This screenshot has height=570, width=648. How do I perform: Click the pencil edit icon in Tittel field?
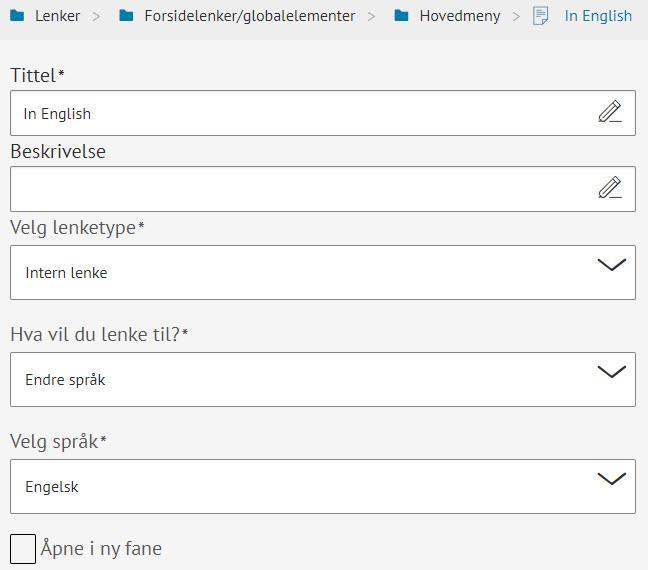click(x=610, y=112)
